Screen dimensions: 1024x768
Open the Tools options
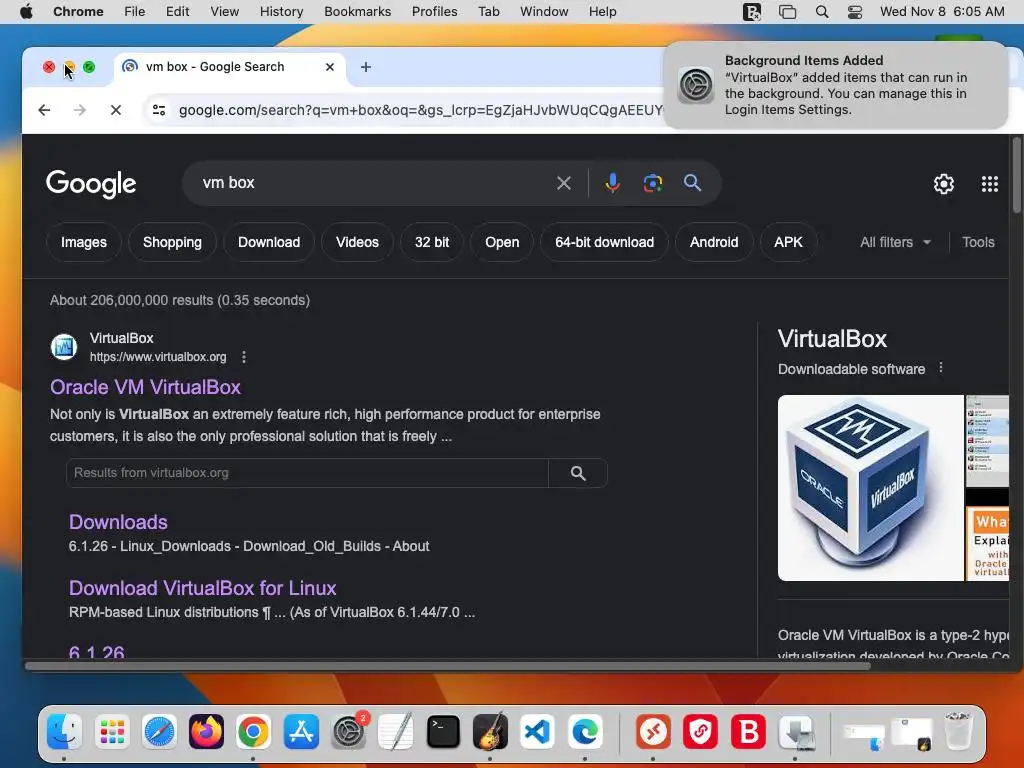(x=978, y=242)
